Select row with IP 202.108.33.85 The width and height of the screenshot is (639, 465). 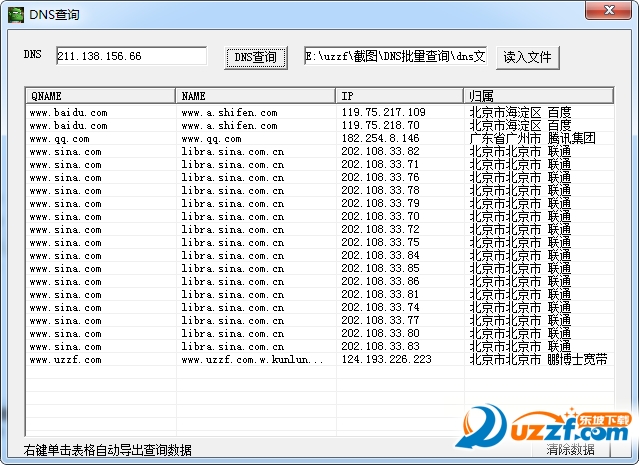coord(320,269)
